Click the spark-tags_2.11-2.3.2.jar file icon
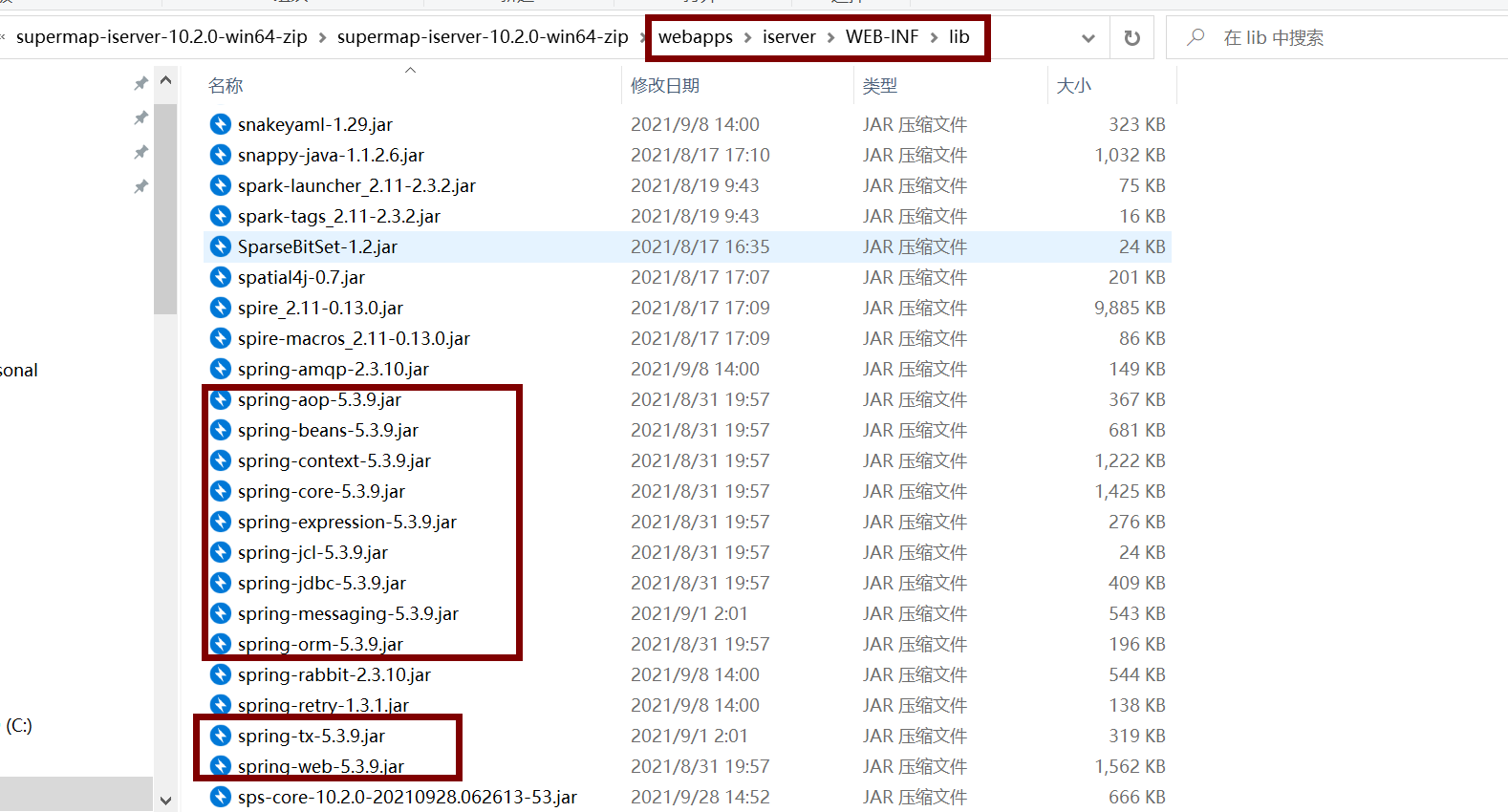 pyautogui.click(x=221, y=216)
